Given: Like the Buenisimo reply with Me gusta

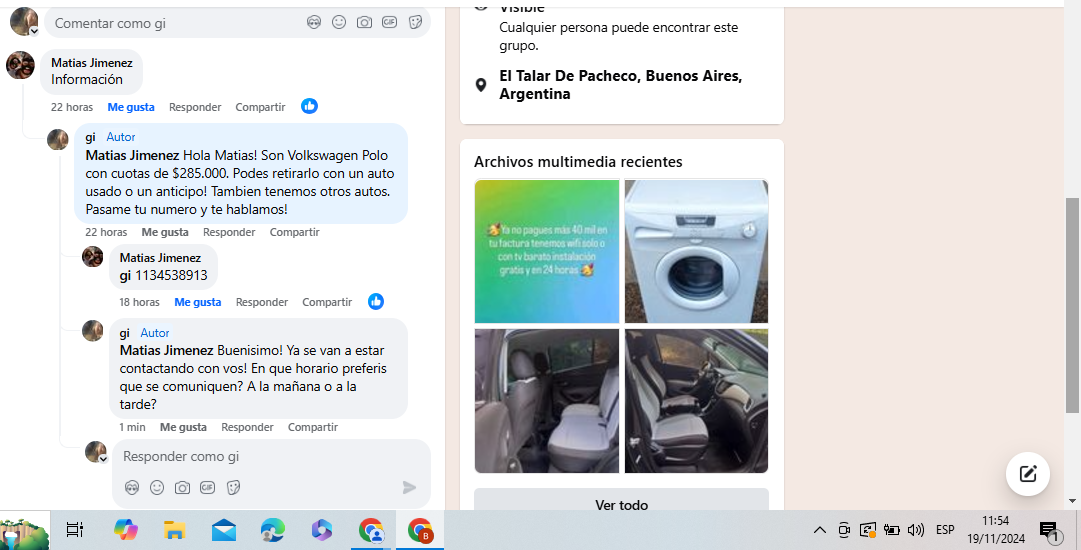Looking at the screenshot, I should (x=183, y=427).
